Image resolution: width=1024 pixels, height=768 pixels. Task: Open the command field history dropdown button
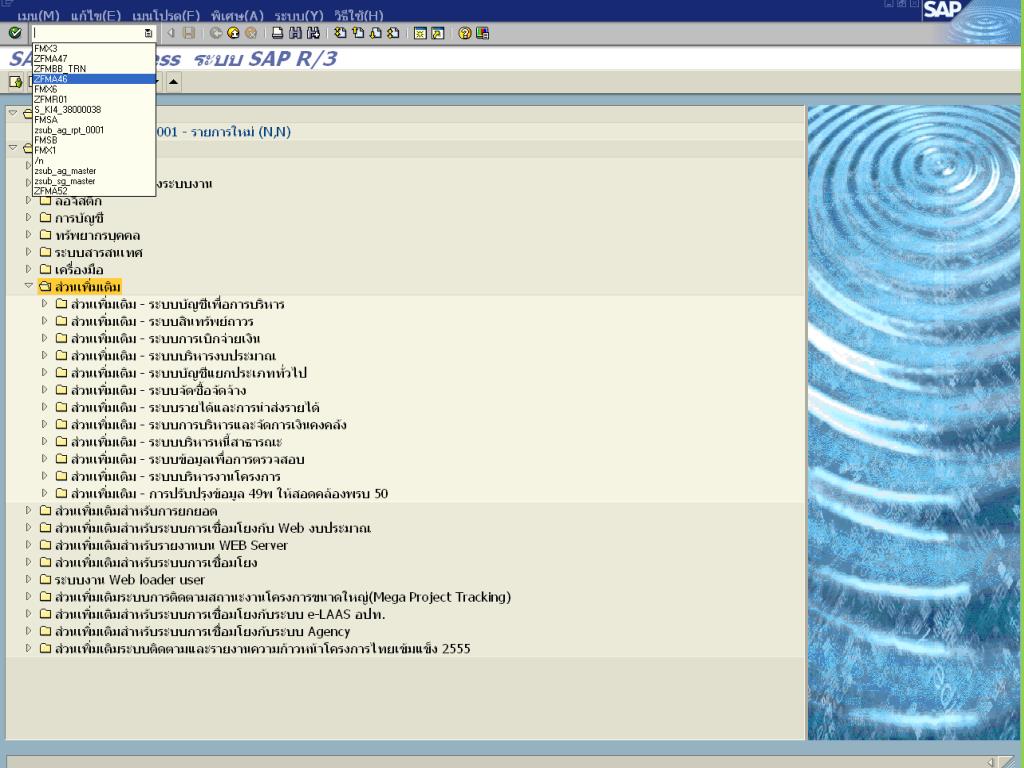coord(148,33)
